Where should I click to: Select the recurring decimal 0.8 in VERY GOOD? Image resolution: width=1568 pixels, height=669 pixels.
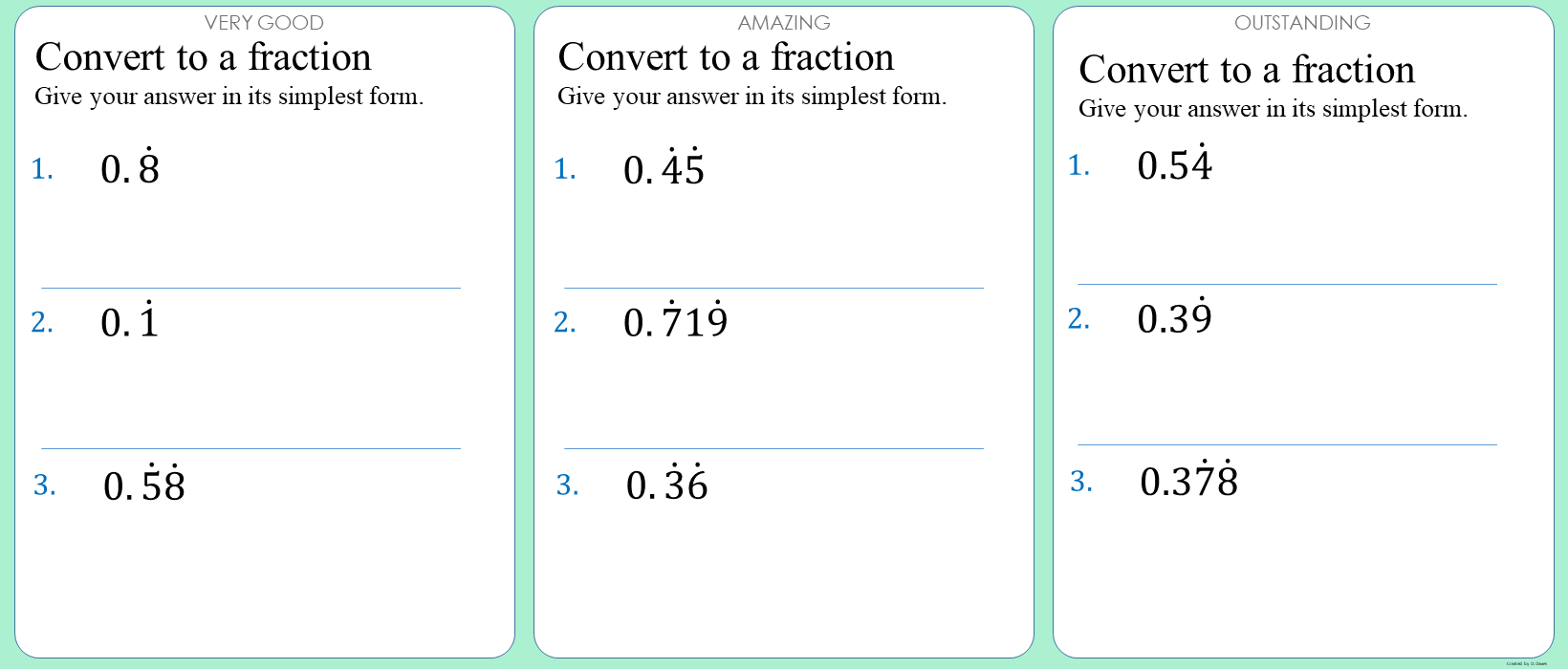(130, 169)
